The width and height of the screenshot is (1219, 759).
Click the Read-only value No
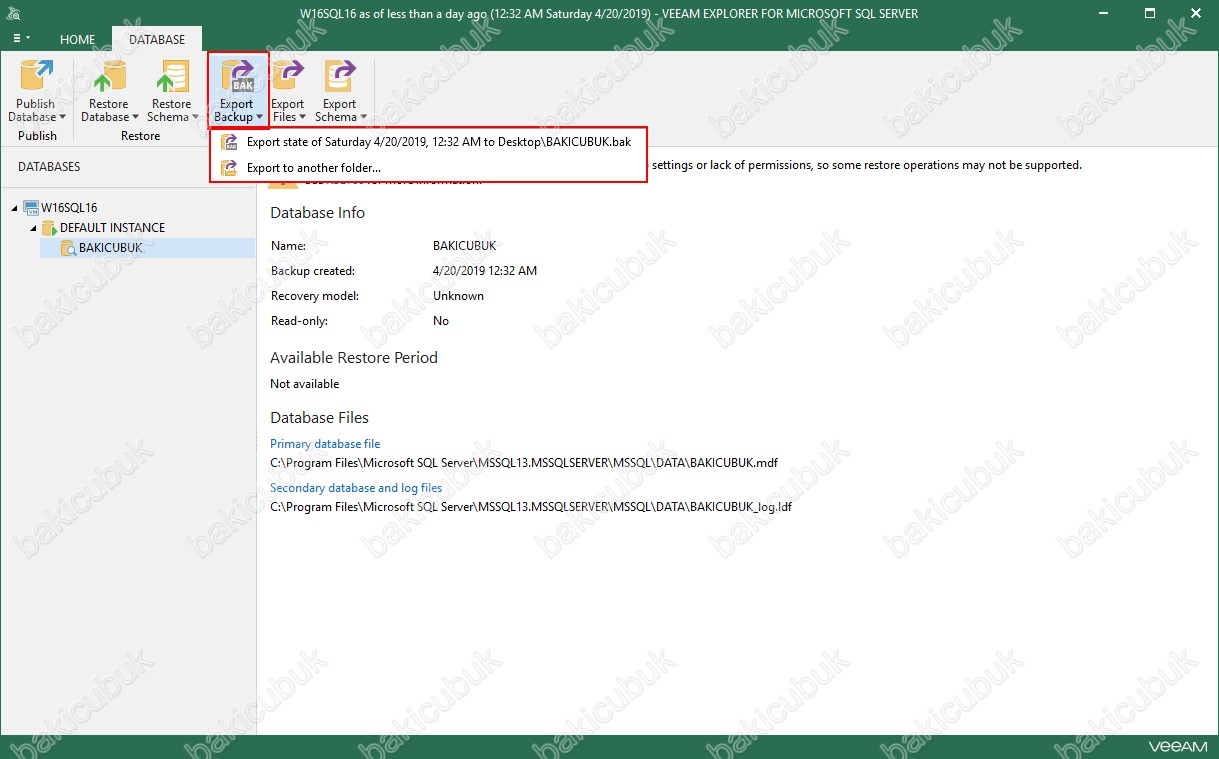pos(441,321)
